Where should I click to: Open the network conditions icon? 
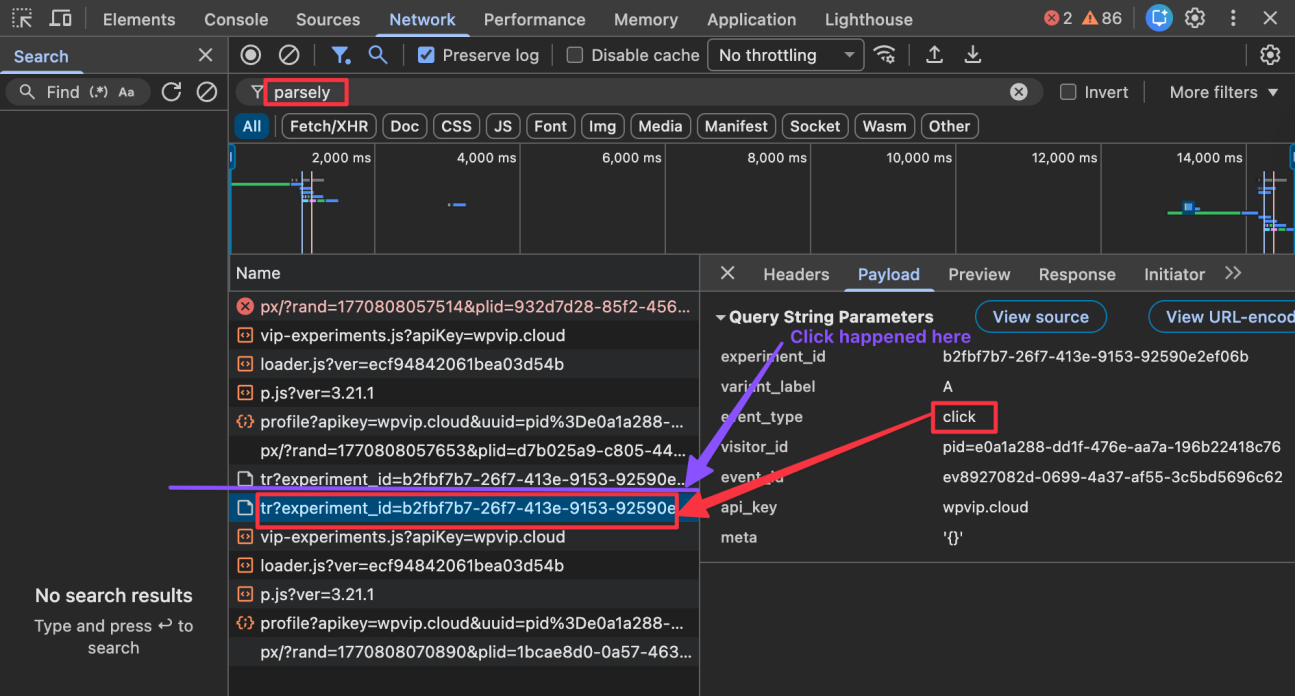pos(884,55)
